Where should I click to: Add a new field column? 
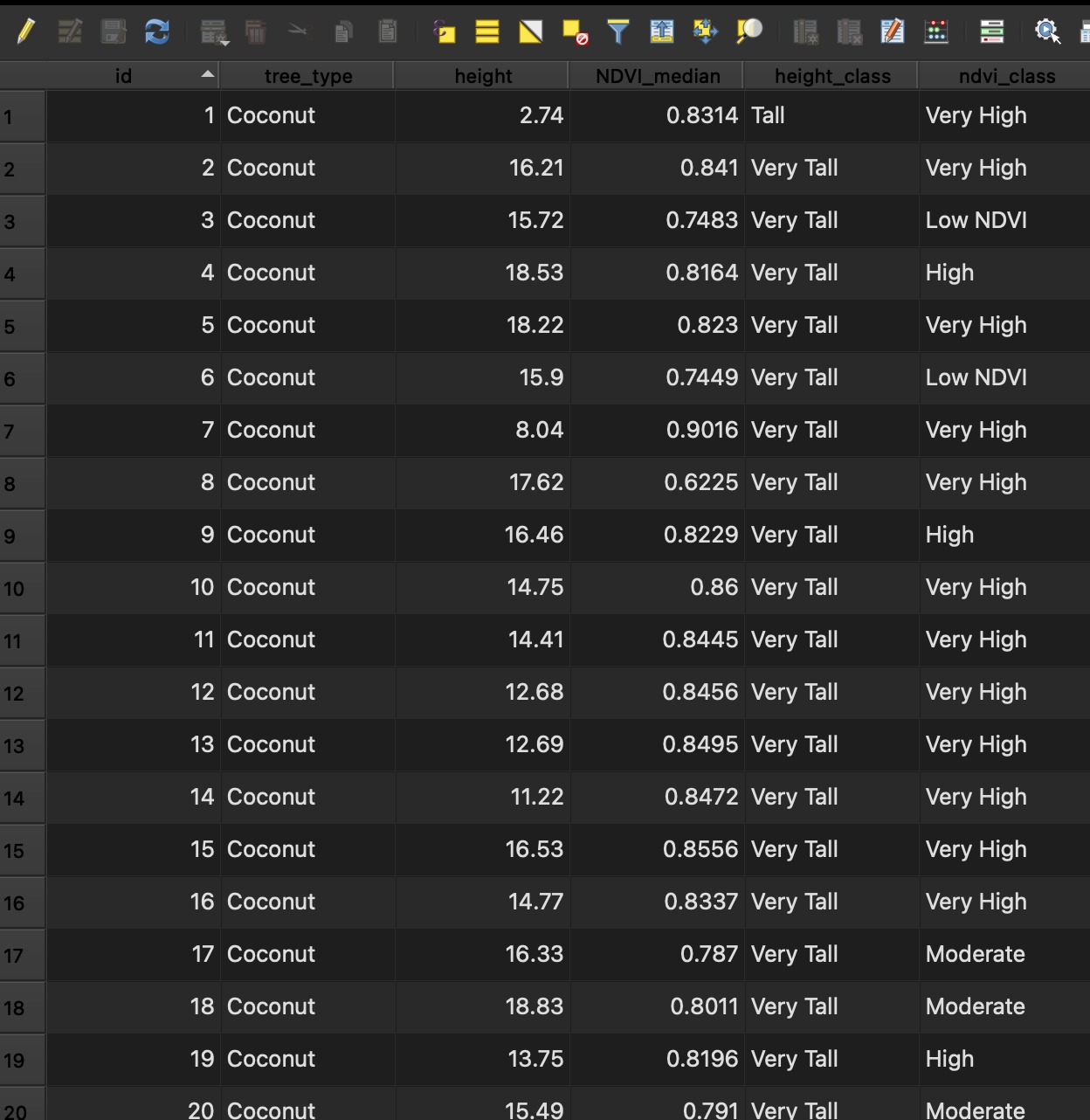click(x=805, y=32)
